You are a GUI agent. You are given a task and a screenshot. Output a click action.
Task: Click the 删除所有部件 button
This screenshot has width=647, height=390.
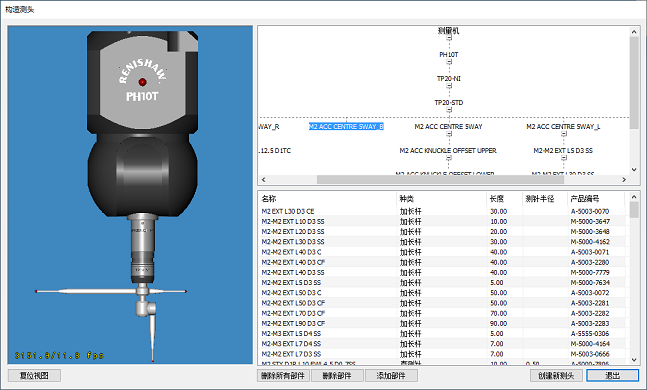283,376
